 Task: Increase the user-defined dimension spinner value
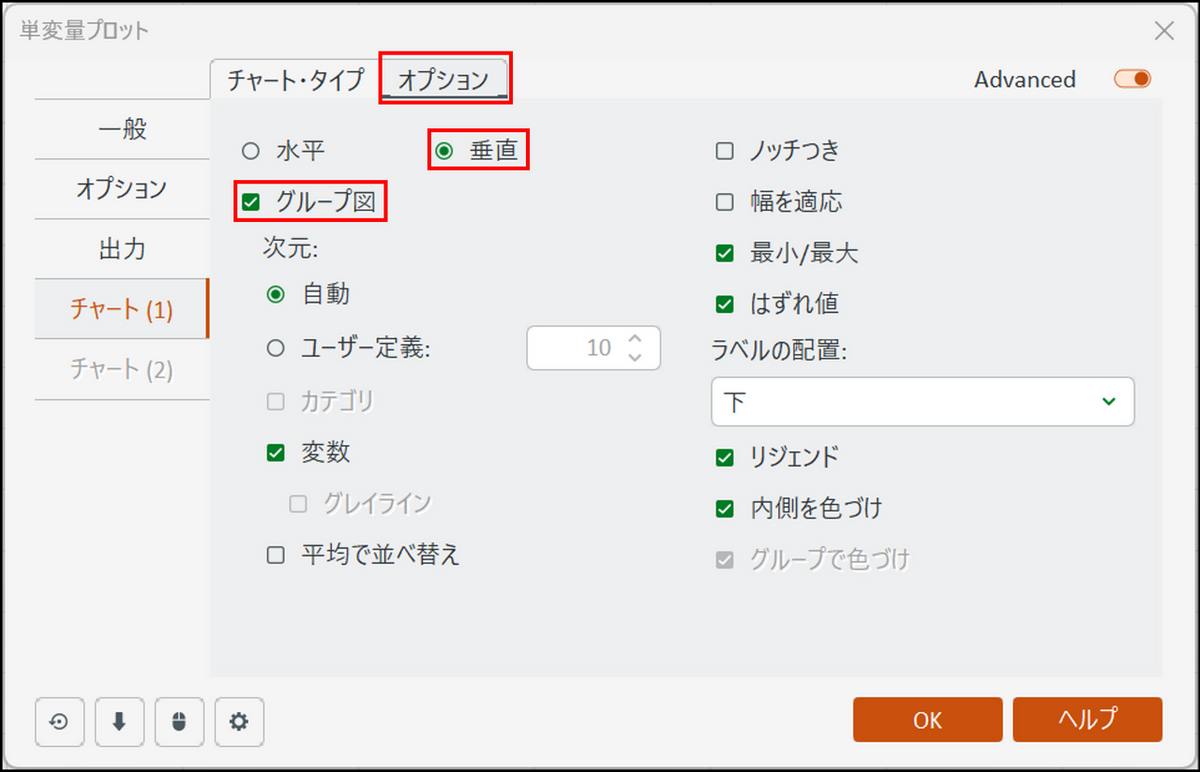tap(634, 339)
